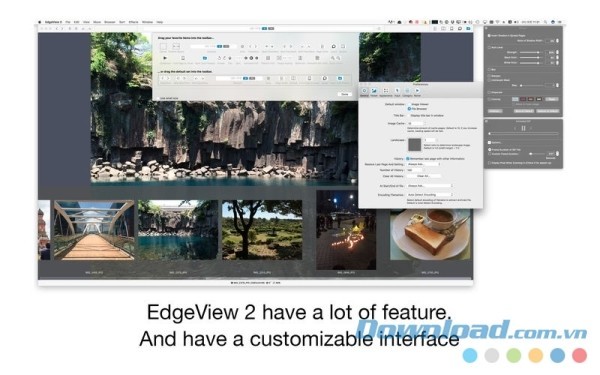Step to previous GIF frame
The image size is (600, 375).
[x=515, y=128]
